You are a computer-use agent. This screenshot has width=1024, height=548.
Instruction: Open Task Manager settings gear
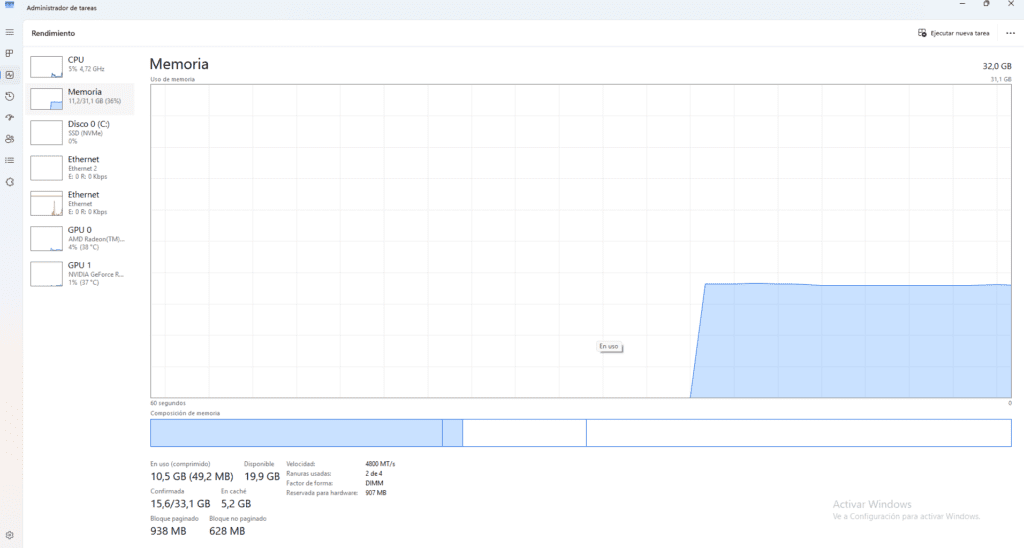tap(10, 535)
